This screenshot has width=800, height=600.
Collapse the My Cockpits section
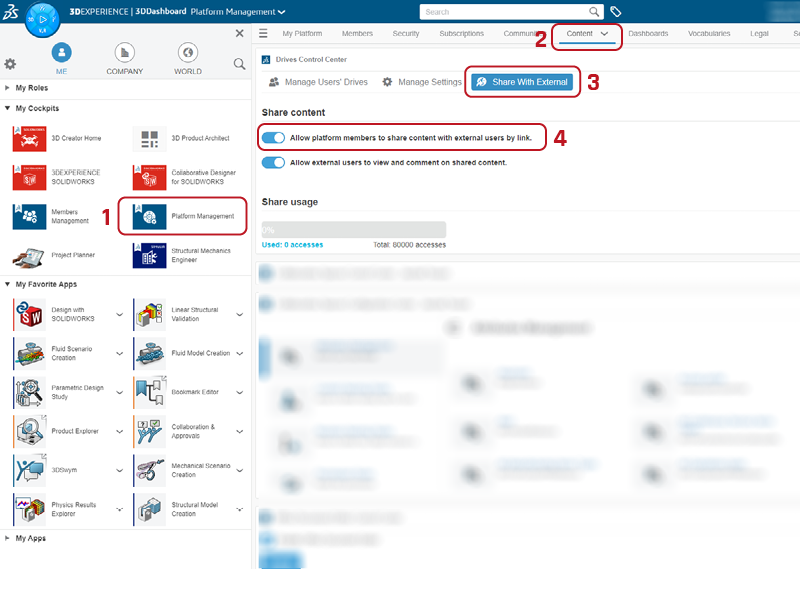point(9,108)
